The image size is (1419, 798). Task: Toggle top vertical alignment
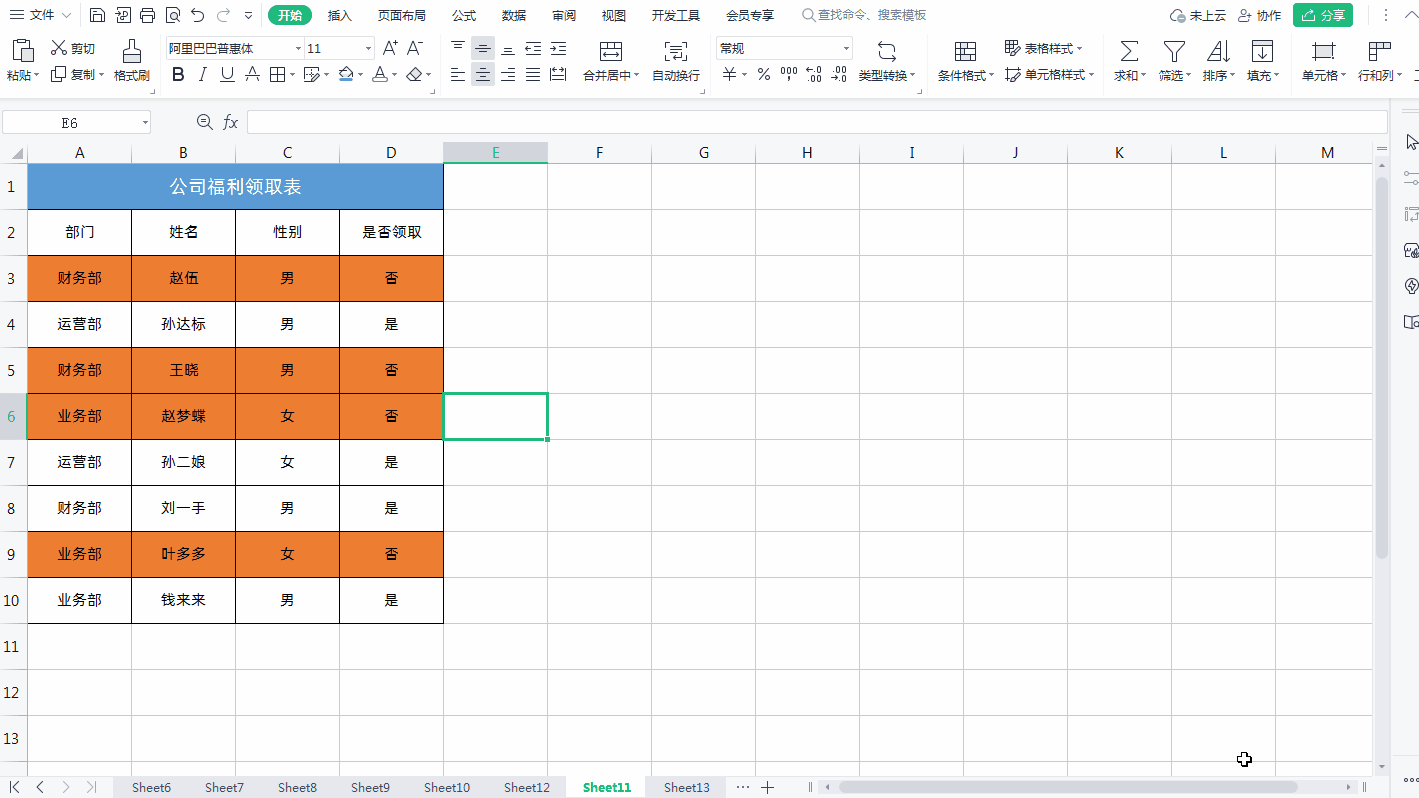(x=458, y=48)
